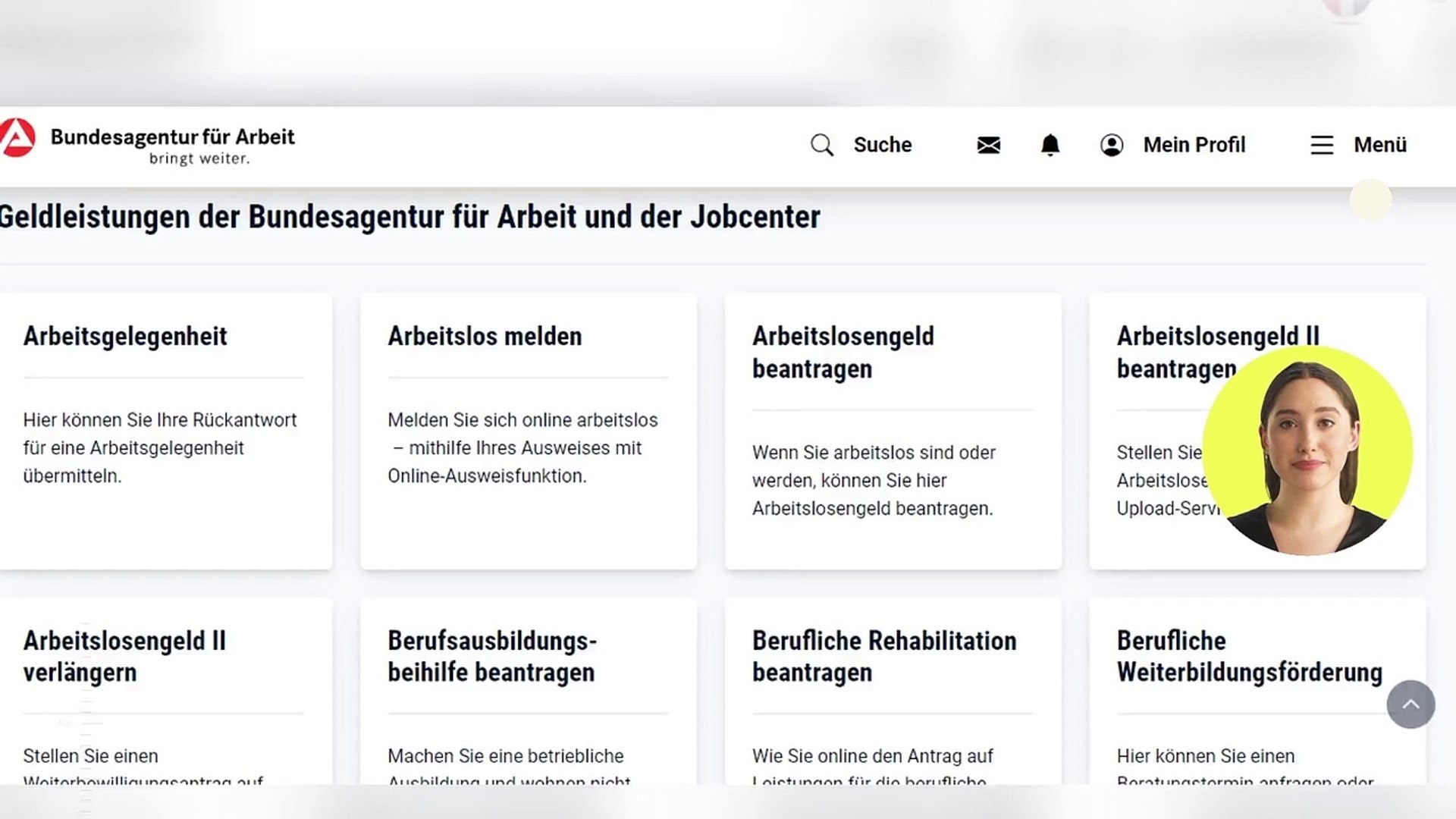
Task: Click the profile avatar icon
Action: 1112,145
